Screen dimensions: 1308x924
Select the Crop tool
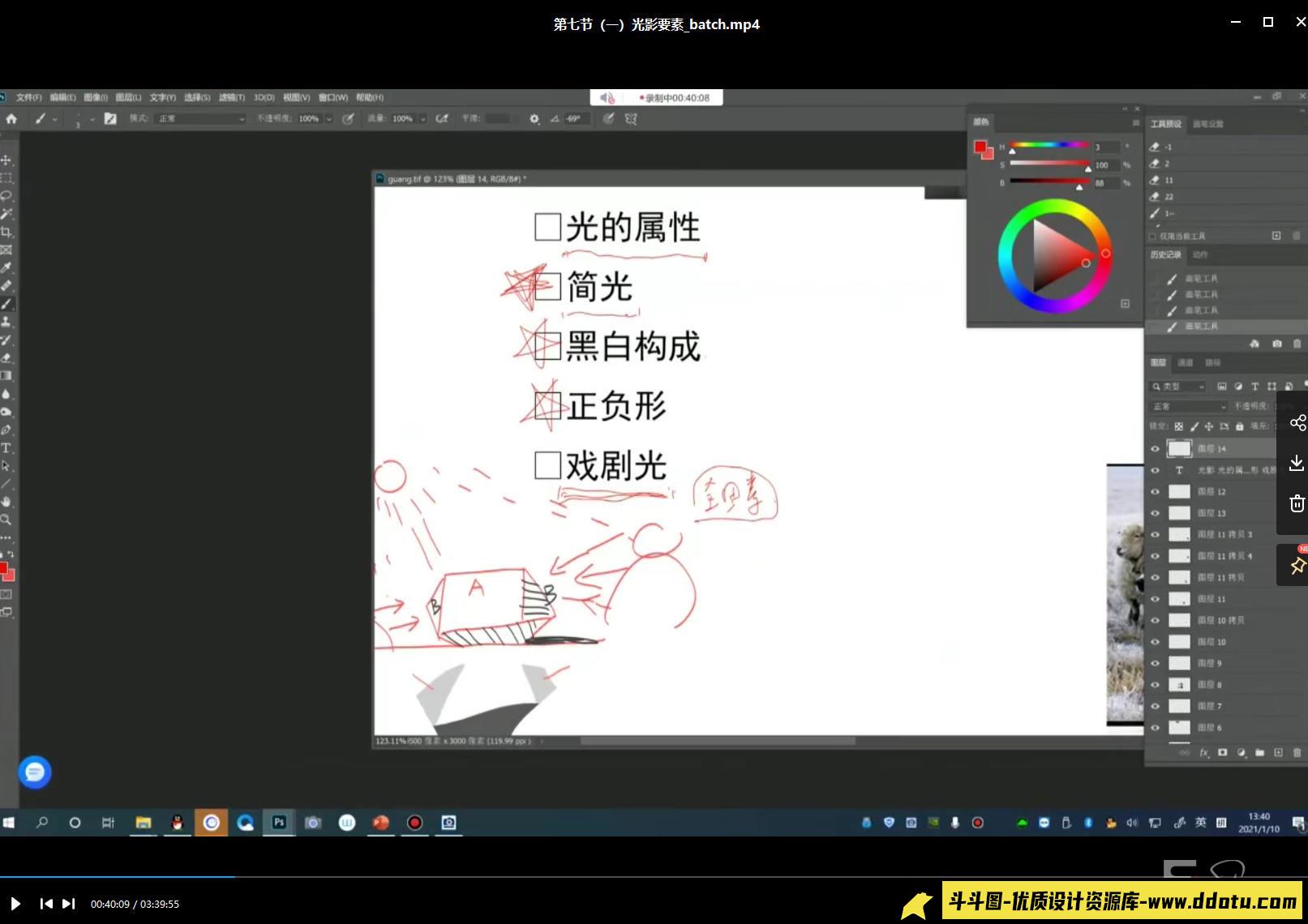[6, 232]
